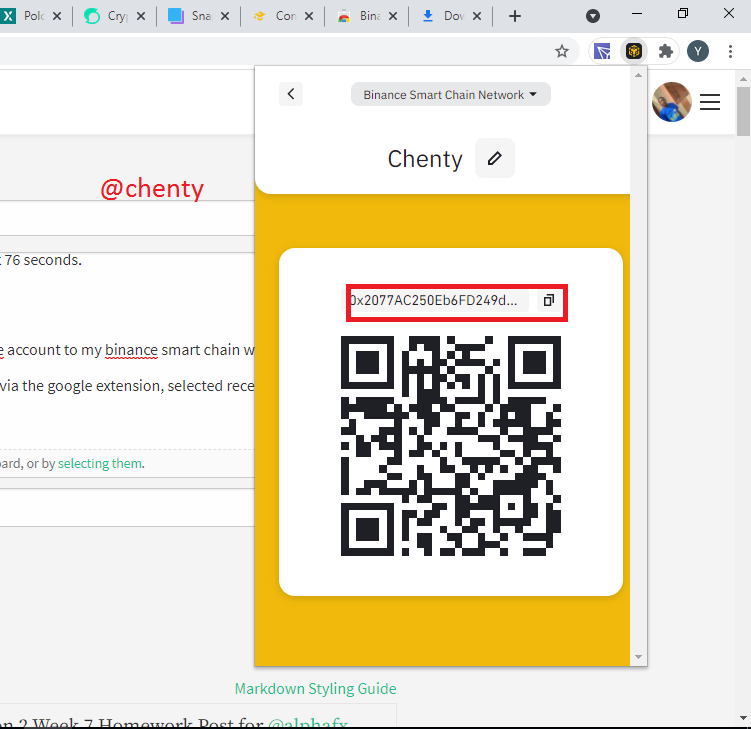The height and width of the screenshot is (729, 751).
Task: Click the wallet popup scrollbar up arrow
Action: [638, 75]
